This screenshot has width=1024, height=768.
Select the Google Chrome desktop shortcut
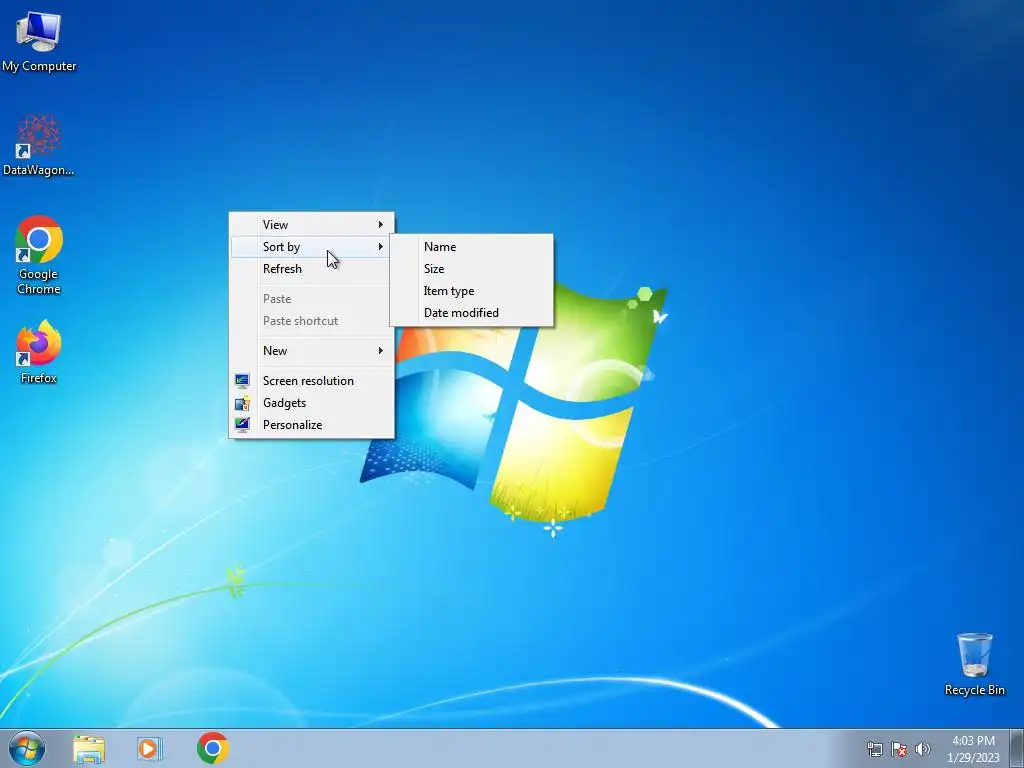pyautogui.click(x=39, y=255)
